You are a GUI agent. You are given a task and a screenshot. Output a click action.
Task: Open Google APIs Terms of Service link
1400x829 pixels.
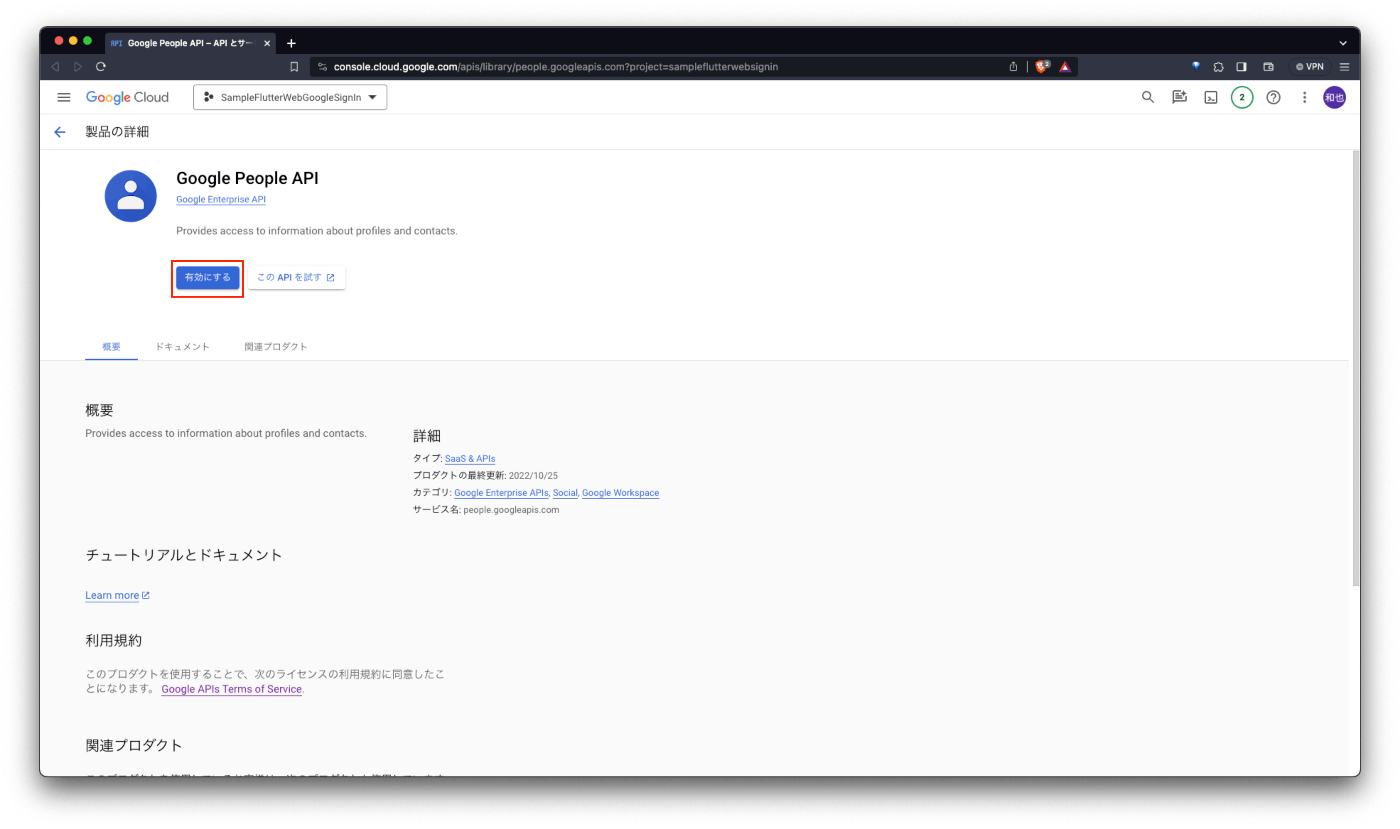(x=231, y=689)
